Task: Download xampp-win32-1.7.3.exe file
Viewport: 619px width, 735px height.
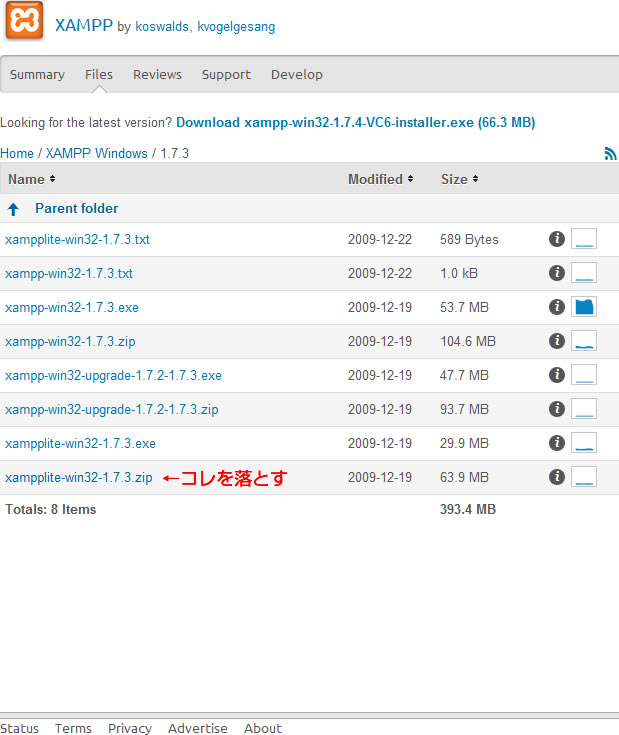Action: coord(72,308)
